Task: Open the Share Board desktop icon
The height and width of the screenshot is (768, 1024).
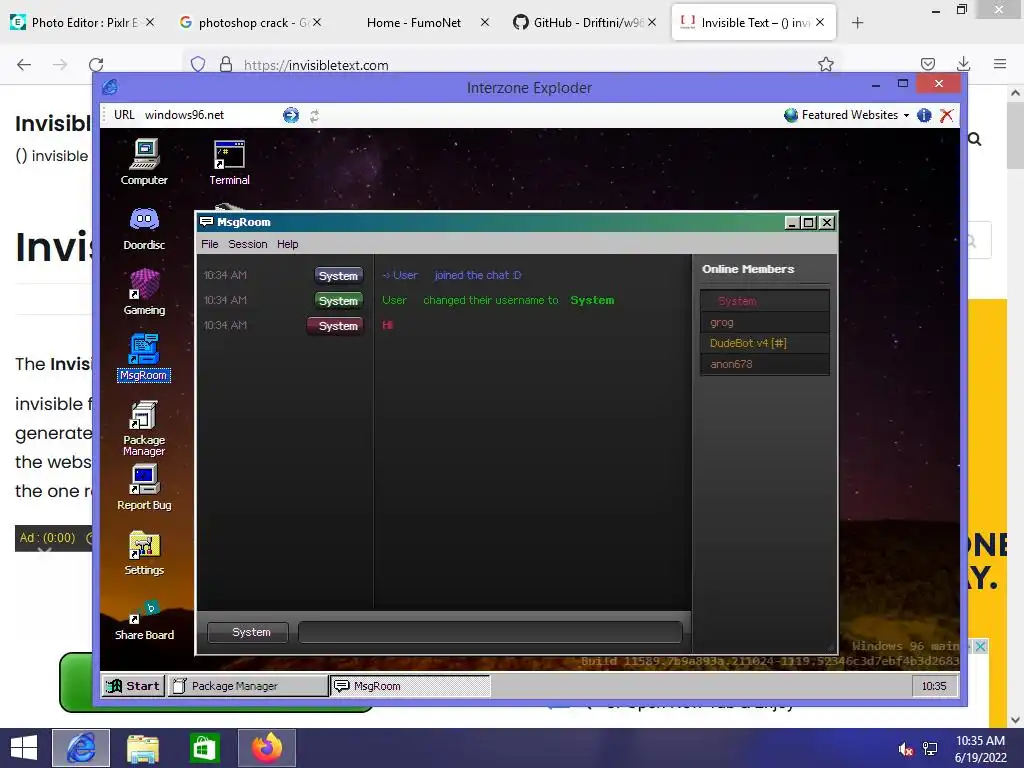Action: tap(144, 620)
